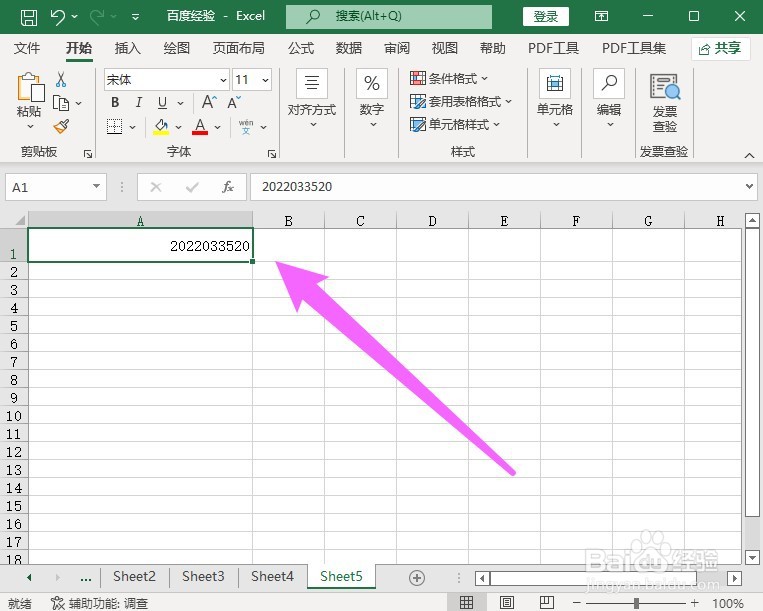This screenshot has height=611, width=763.
Task: Open 条件格式 conditional formatting
Action: pos(448,78)
